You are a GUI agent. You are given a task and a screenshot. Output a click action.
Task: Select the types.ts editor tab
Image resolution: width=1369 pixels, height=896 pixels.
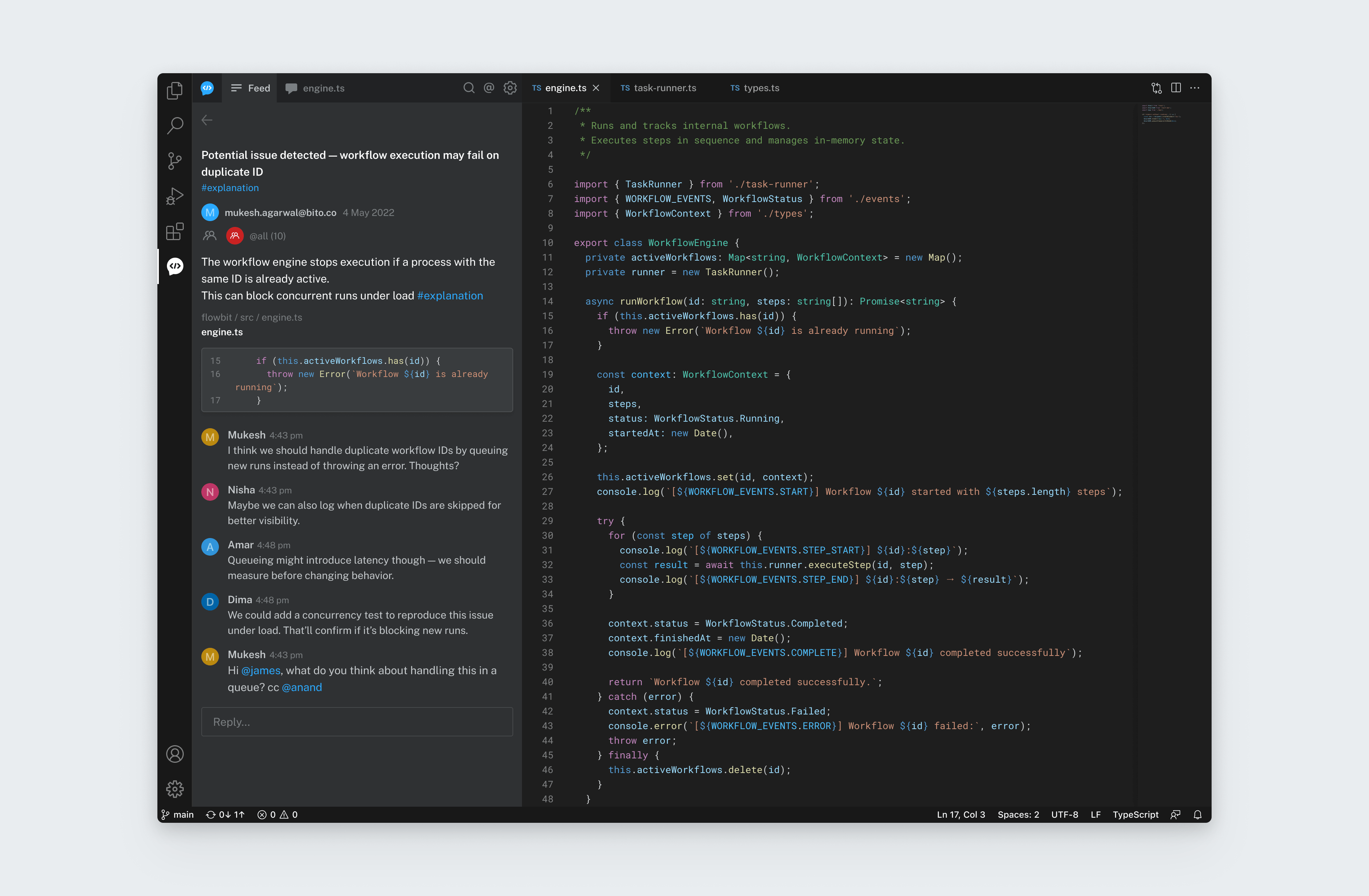pos(755,88)
